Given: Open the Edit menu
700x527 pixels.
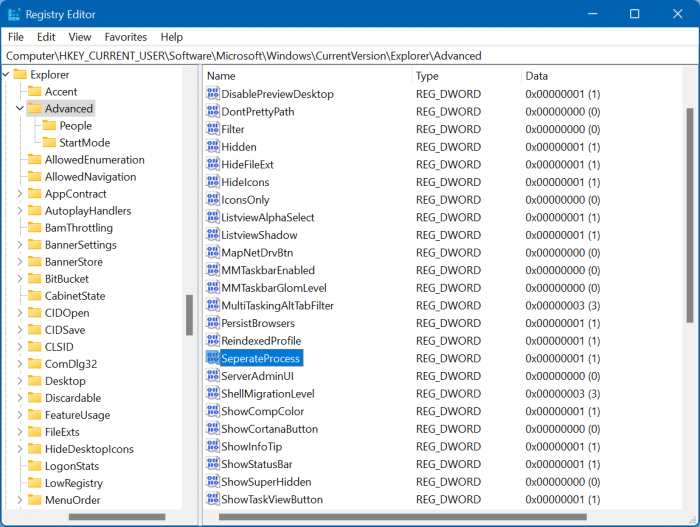Looking at the screenshot, I should pyautogui.click(x=46, y=37).
